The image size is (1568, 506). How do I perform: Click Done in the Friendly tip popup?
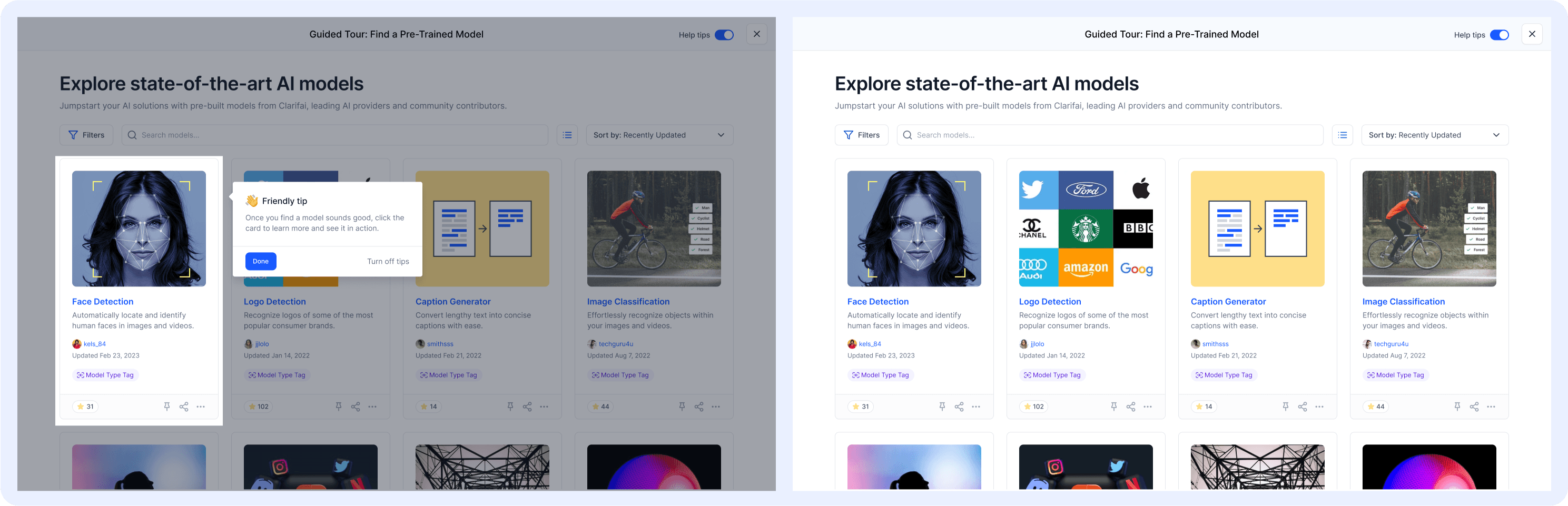261,262
